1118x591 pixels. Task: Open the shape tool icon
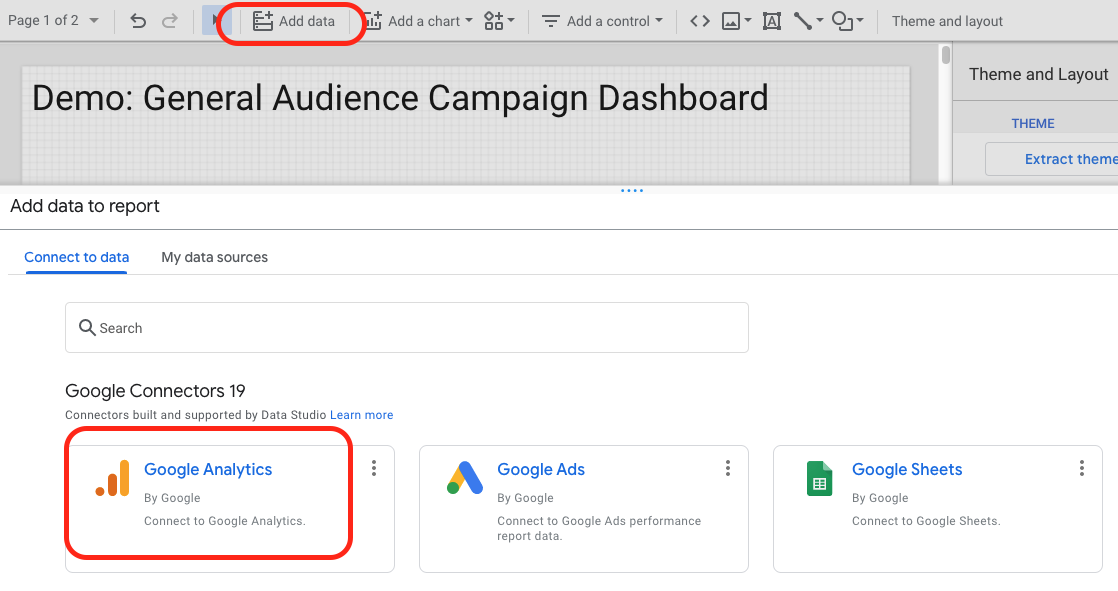[847, 21]
